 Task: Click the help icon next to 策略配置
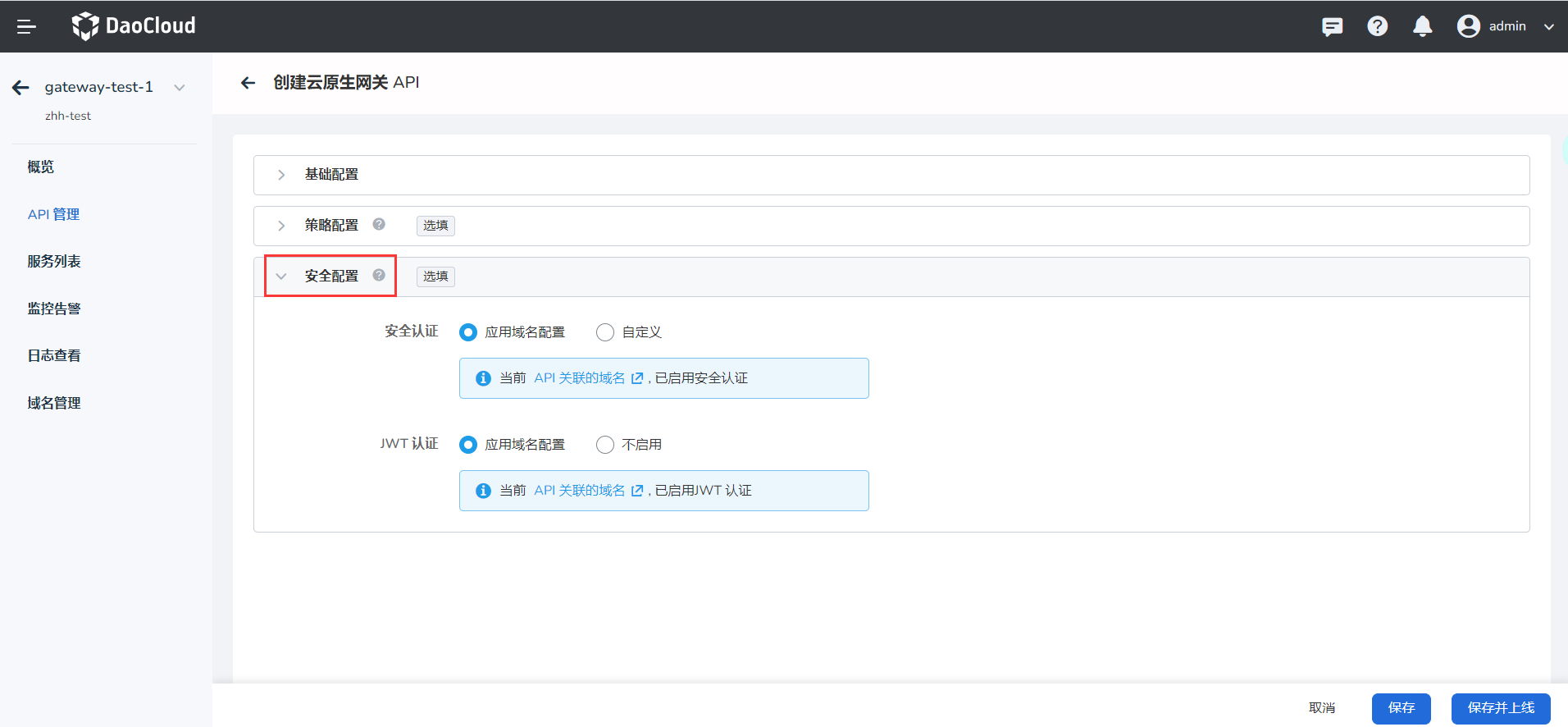tap(379, 224)
